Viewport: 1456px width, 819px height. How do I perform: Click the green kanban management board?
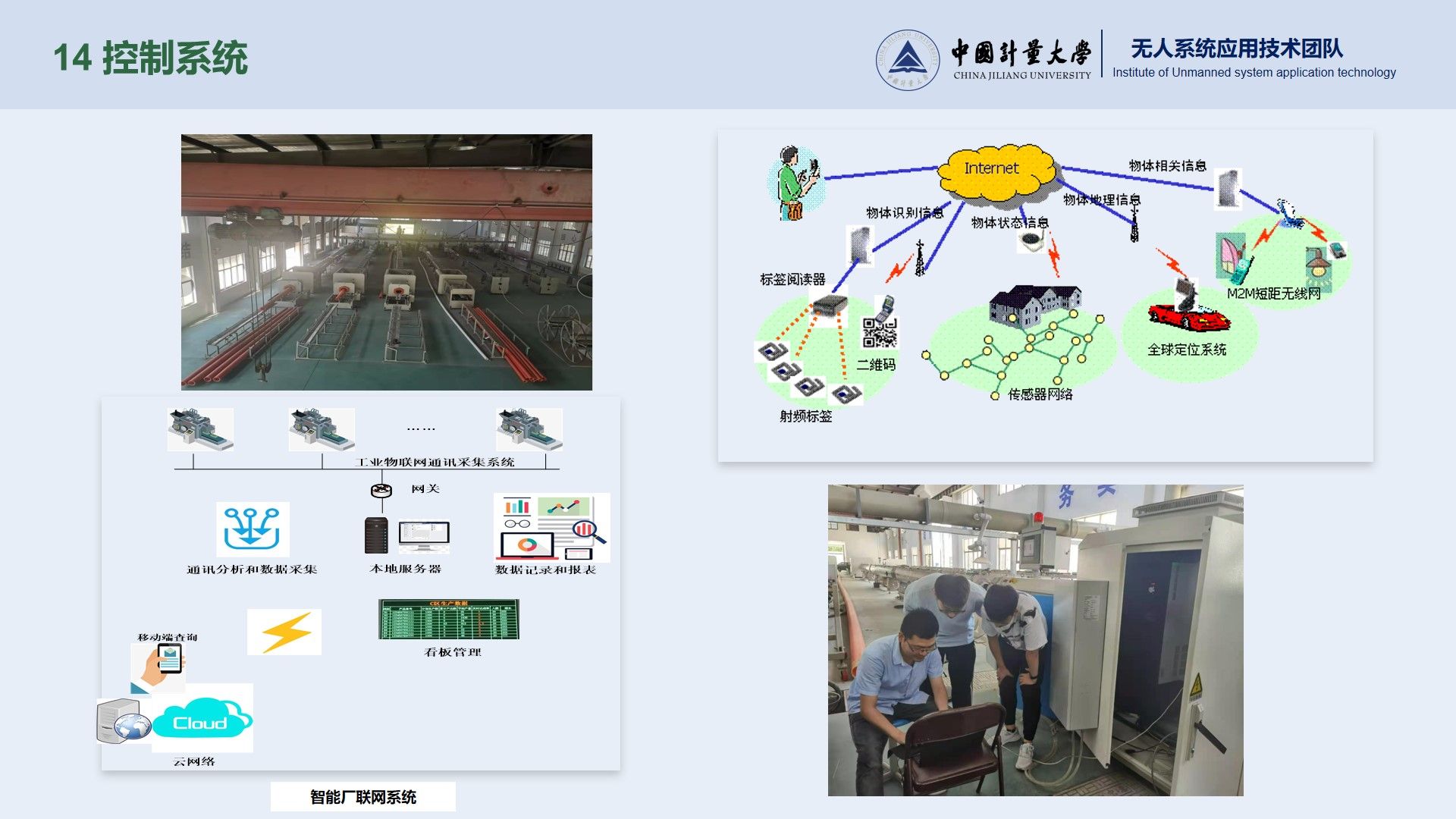[x=449, y=620]
